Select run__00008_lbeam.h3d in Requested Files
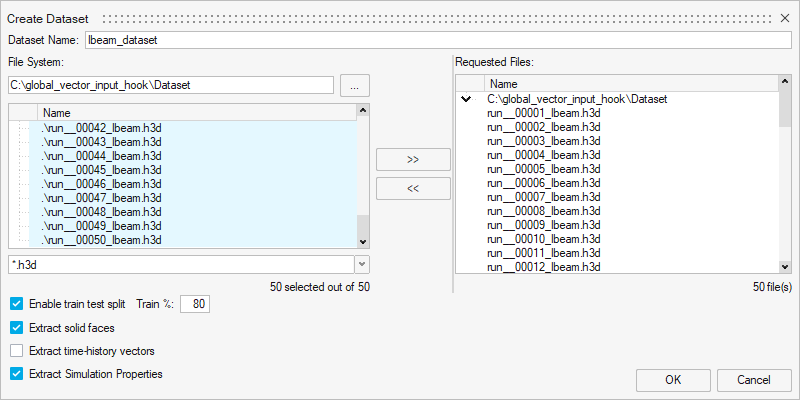Screen dimensions: 800x400 544,211
